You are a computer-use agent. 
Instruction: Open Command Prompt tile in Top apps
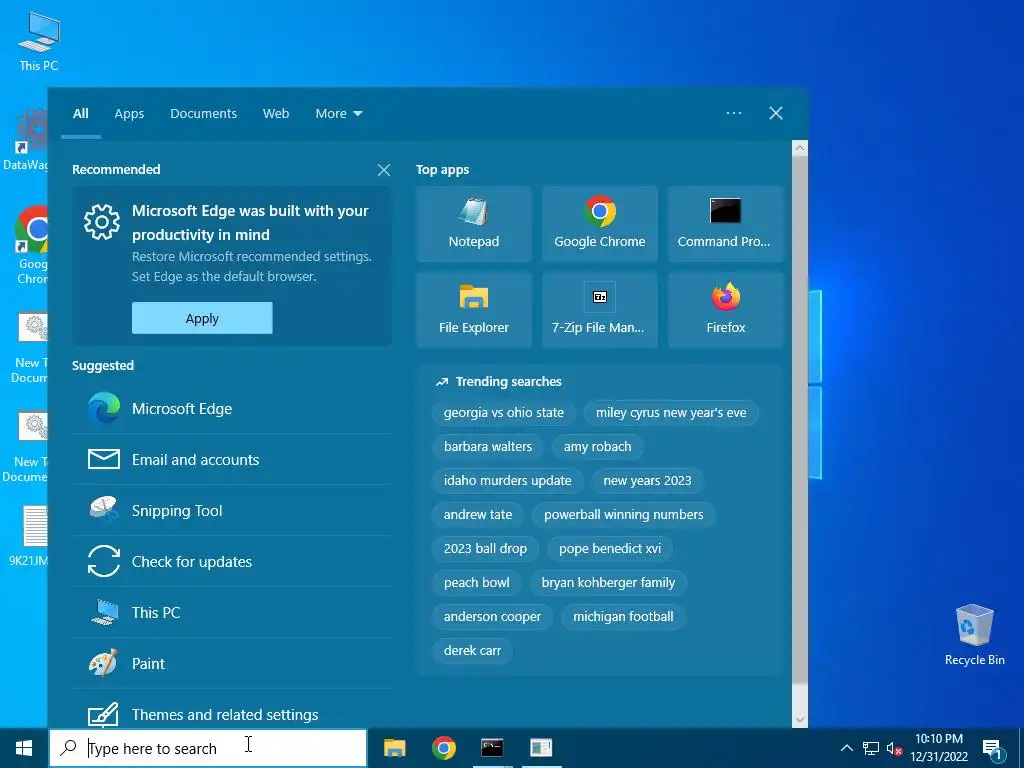[726, 224]
